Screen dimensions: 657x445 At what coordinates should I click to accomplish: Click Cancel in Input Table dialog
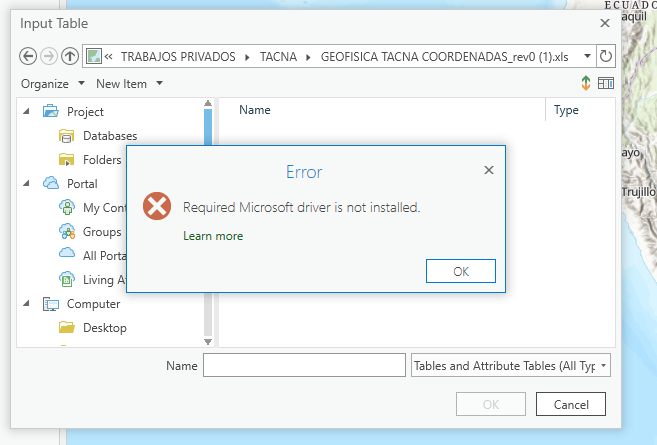pos(570,404)
